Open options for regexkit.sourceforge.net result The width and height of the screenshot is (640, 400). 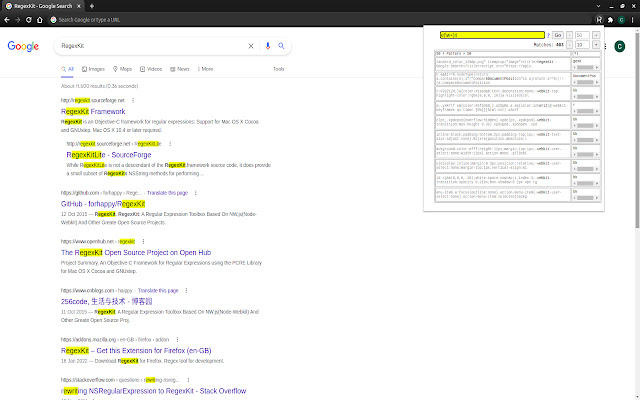133,100
